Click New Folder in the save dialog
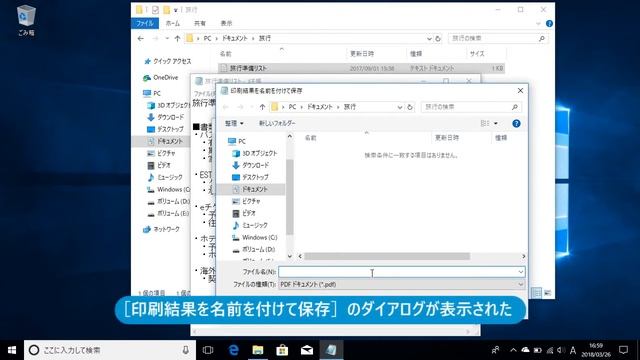 tap(277, 123)
